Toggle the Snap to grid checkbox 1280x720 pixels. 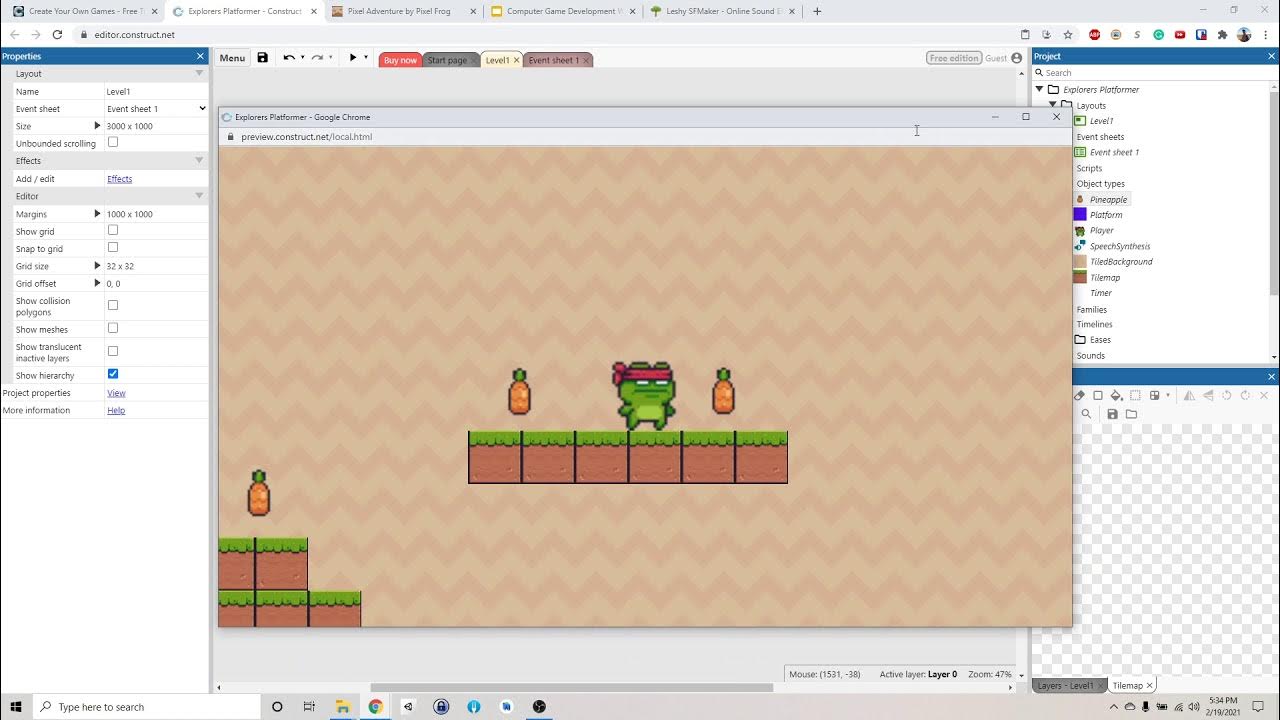click(x=113, y=248)
